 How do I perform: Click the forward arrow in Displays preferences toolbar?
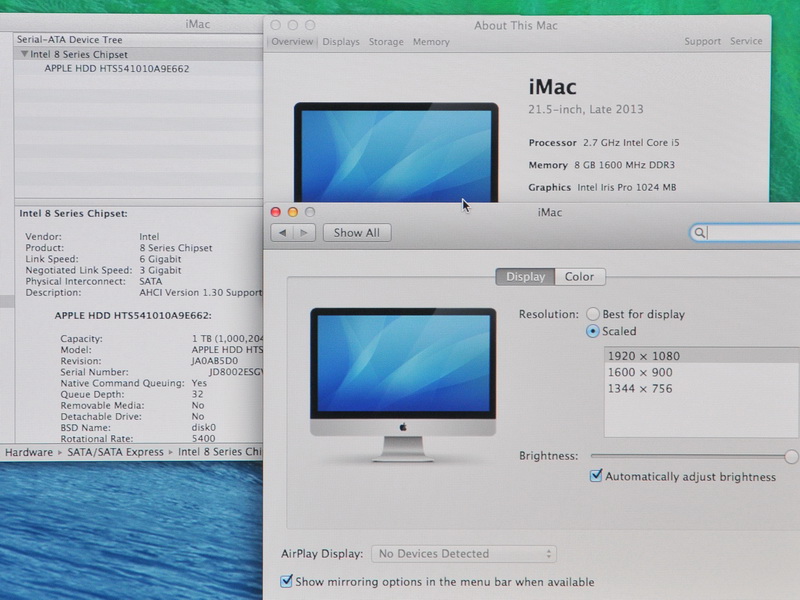click(x=304, y=233)
